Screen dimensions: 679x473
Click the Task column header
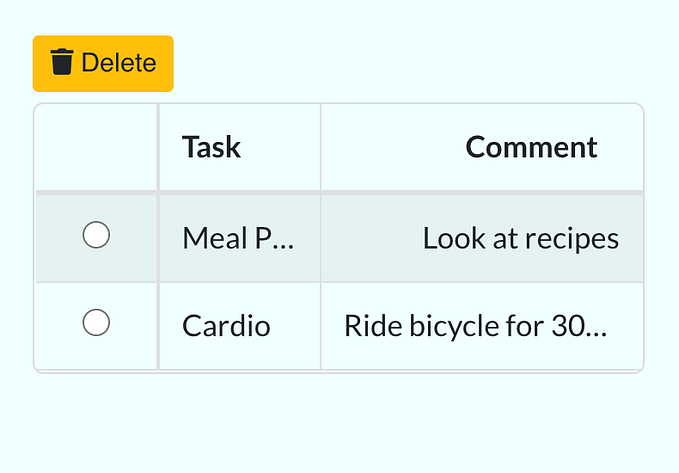point(212,147)
